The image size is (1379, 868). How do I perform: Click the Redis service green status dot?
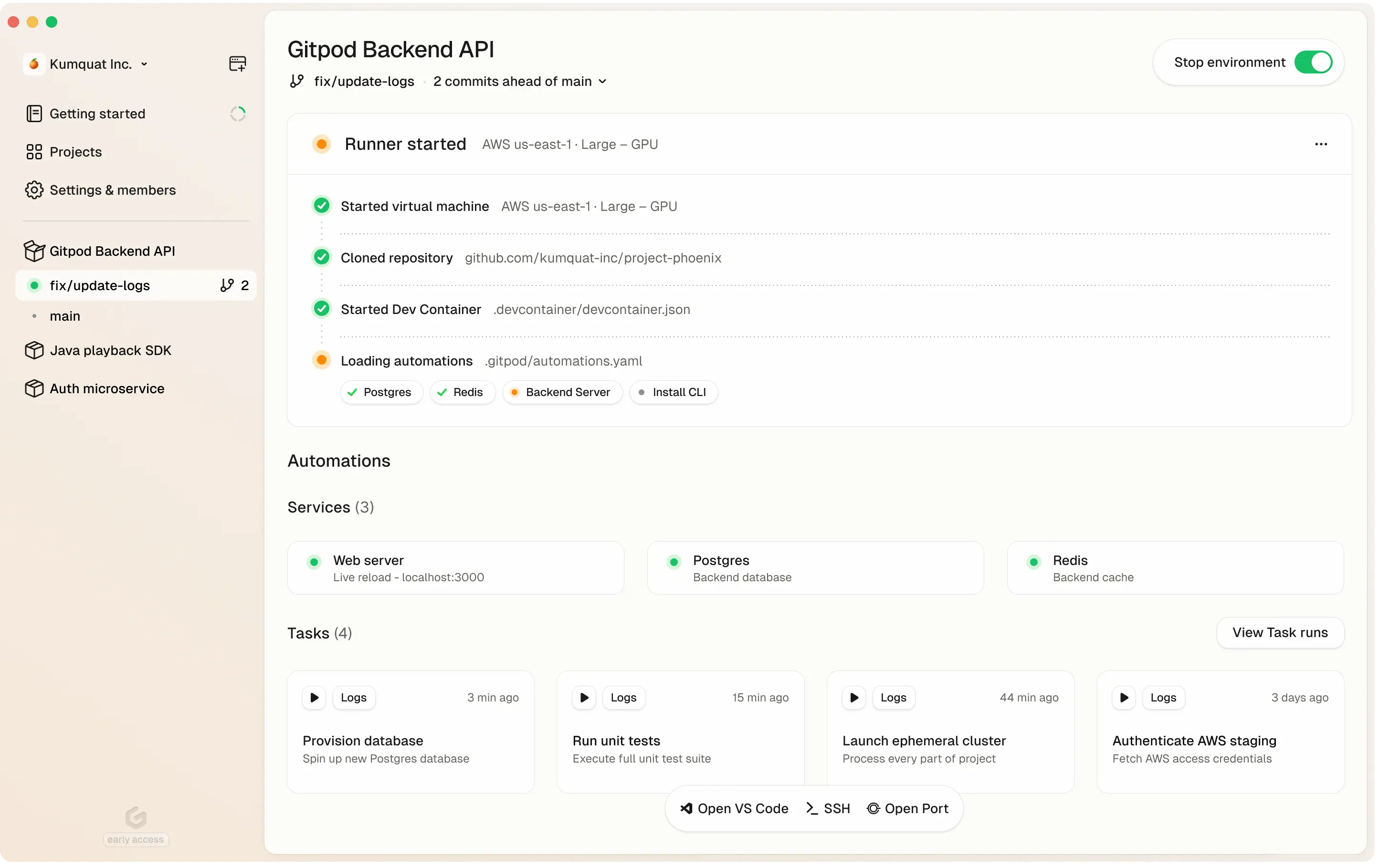tap(1034, 562)
